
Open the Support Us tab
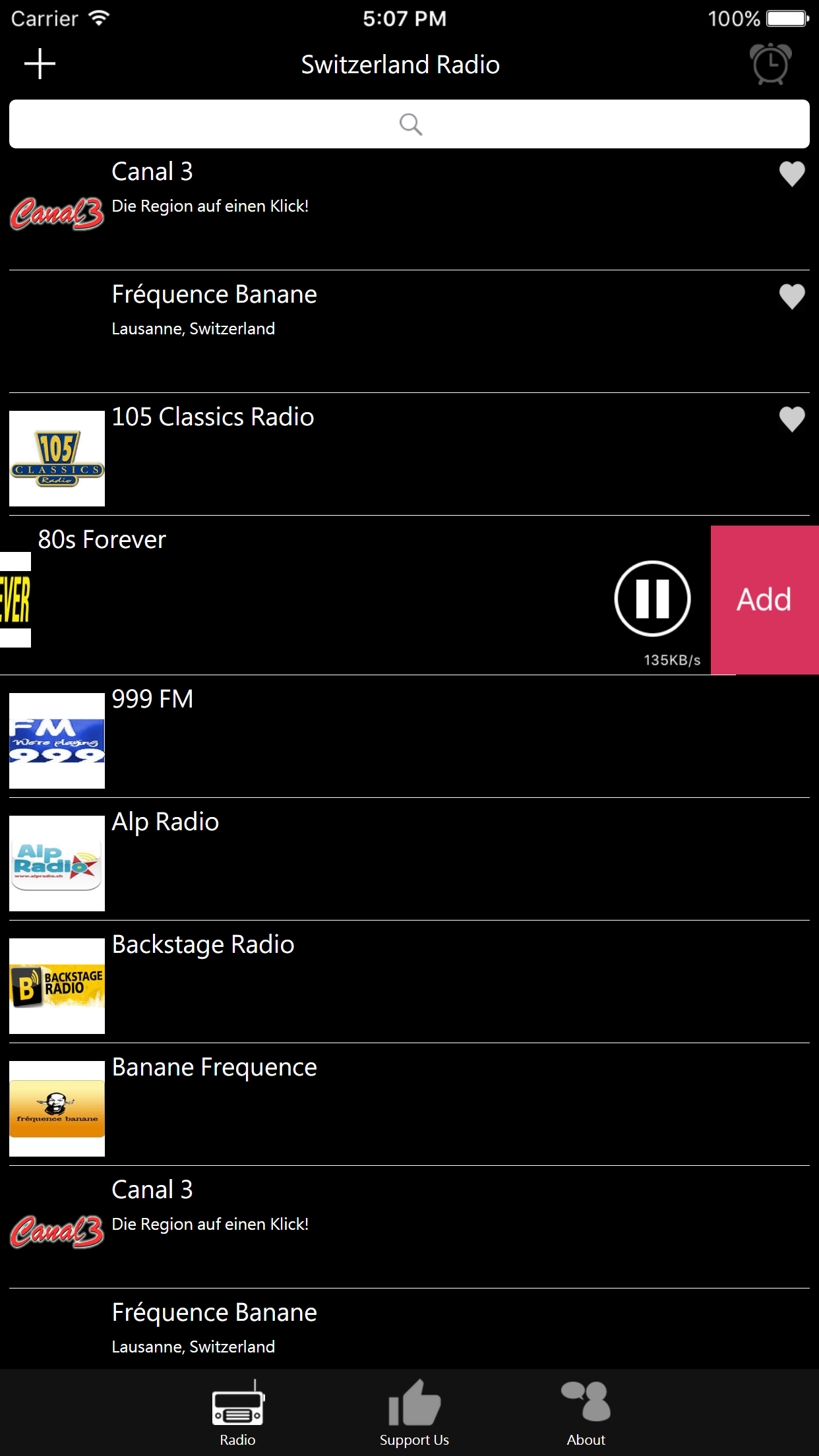pos(414,1412)
